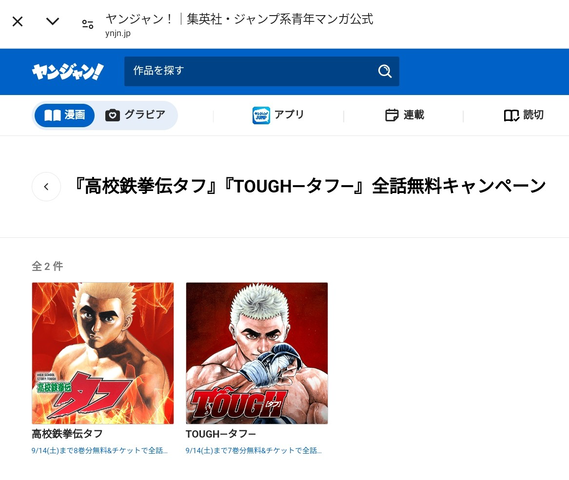
Task: Go back using the round chevron button
Action: click(x=46, y=186)
